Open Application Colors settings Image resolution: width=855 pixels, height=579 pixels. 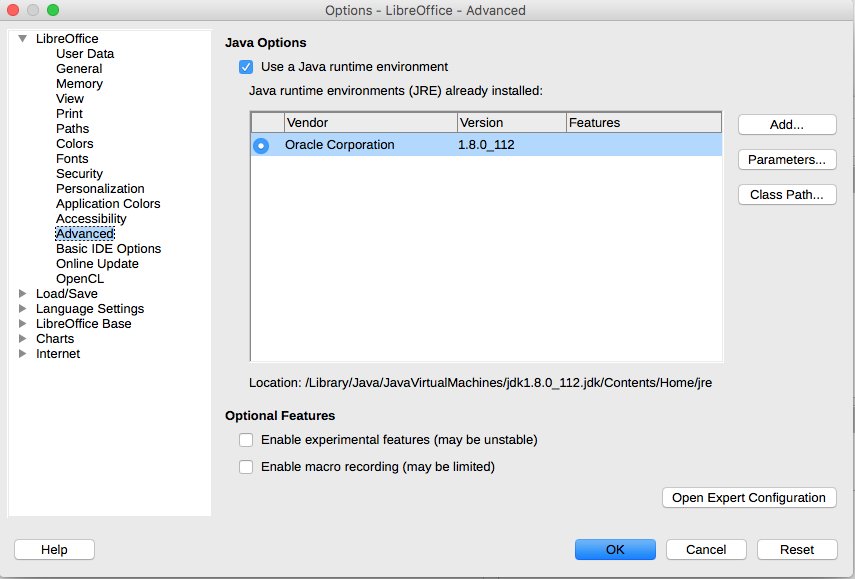click(108, 203)
